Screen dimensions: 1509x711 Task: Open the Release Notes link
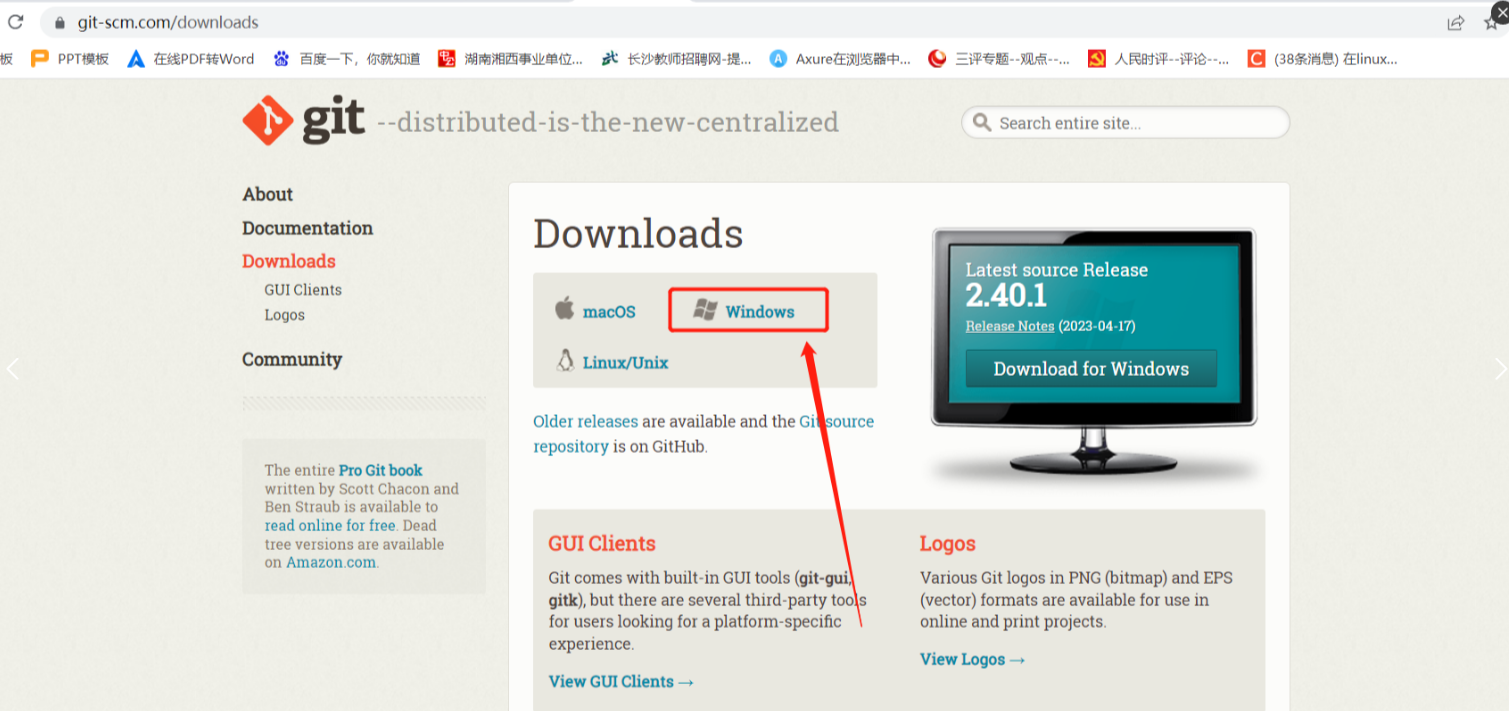coord(1010,326)
